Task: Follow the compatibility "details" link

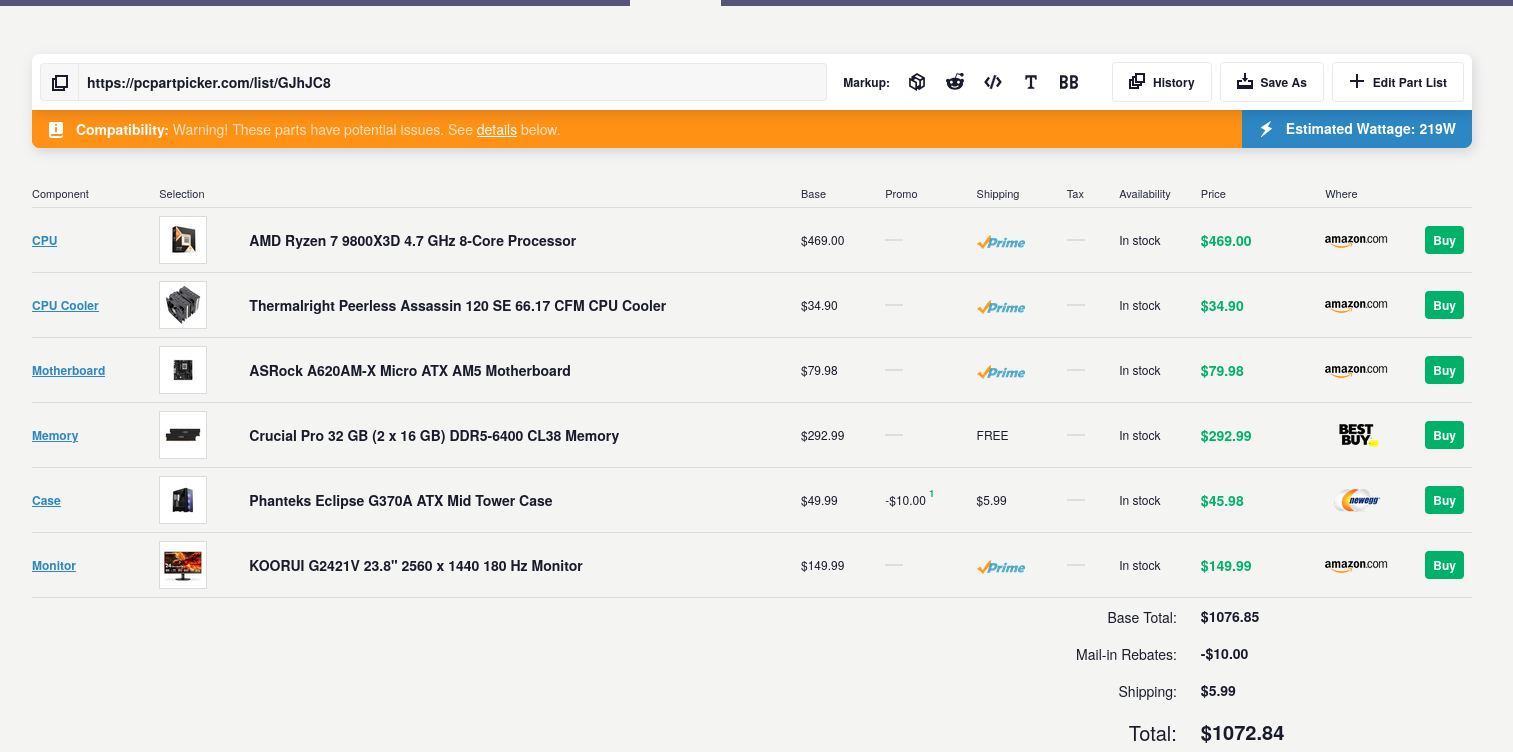Action: click(497, 130)
